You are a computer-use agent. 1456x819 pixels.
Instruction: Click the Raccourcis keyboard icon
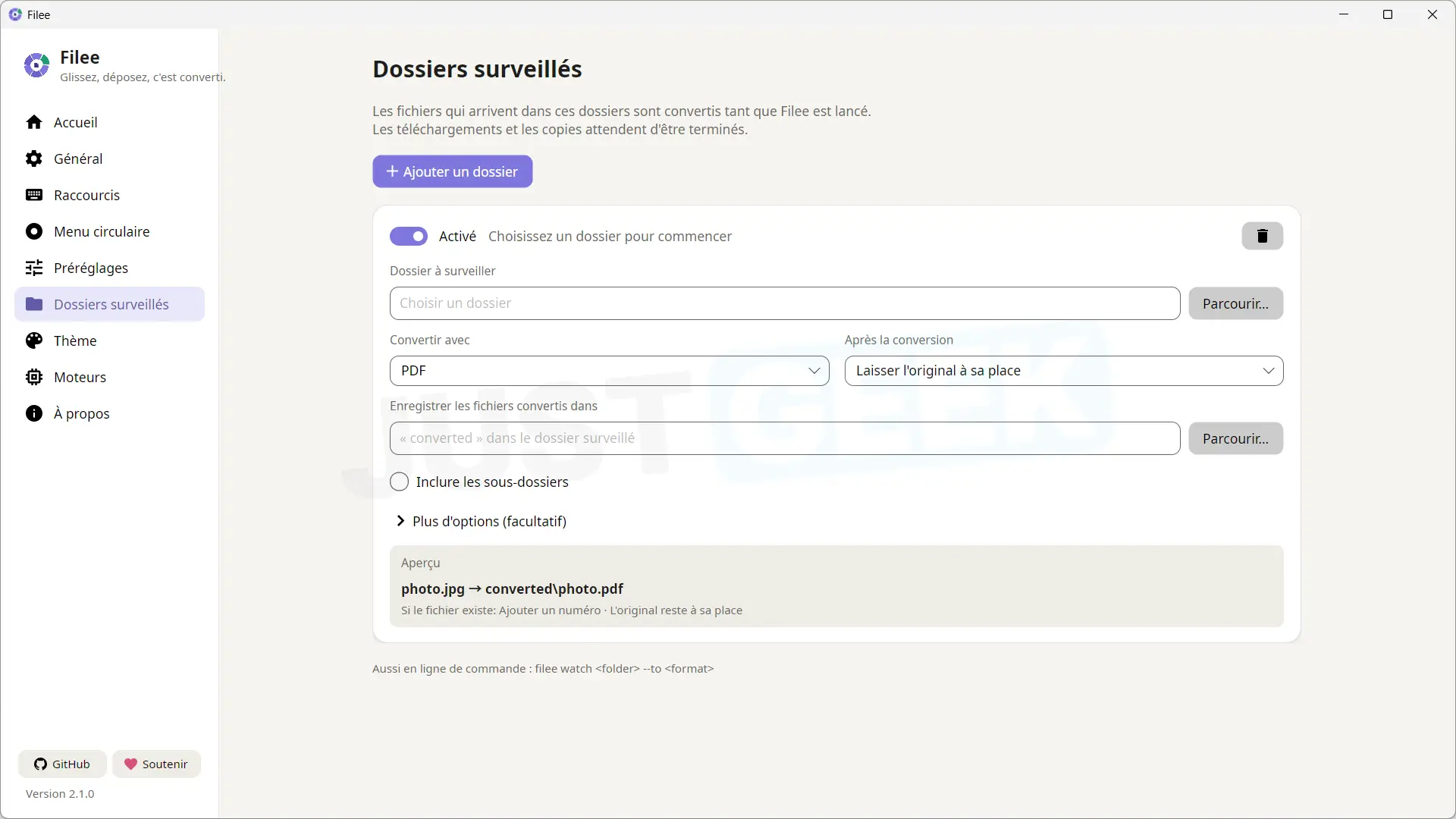(34, 195)
